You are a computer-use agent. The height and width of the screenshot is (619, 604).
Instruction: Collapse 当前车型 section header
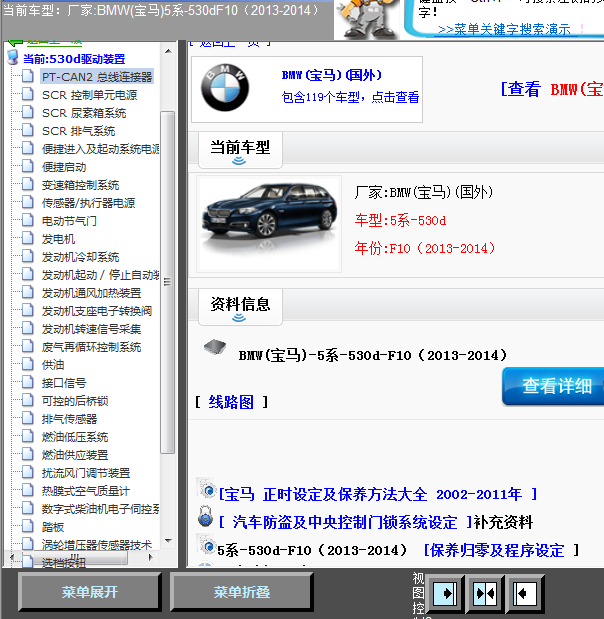coord(240,150)
